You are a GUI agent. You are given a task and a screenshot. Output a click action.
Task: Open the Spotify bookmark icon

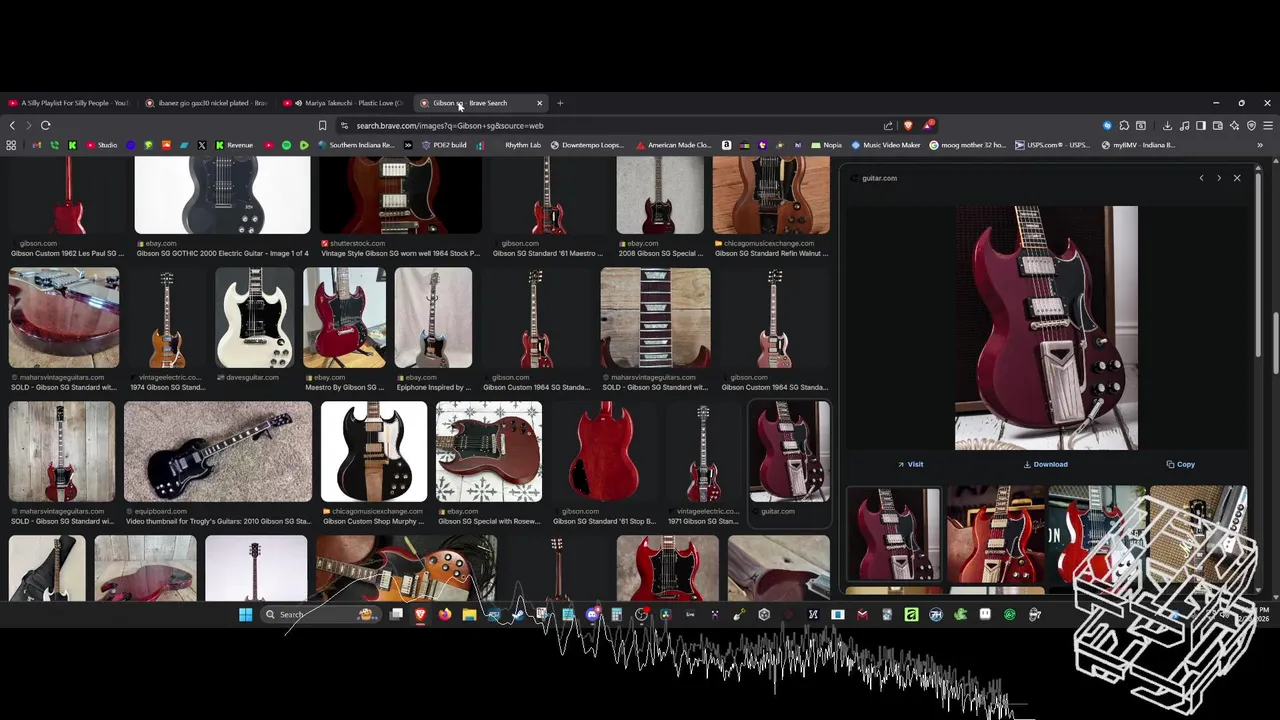[x=286, y=145]
